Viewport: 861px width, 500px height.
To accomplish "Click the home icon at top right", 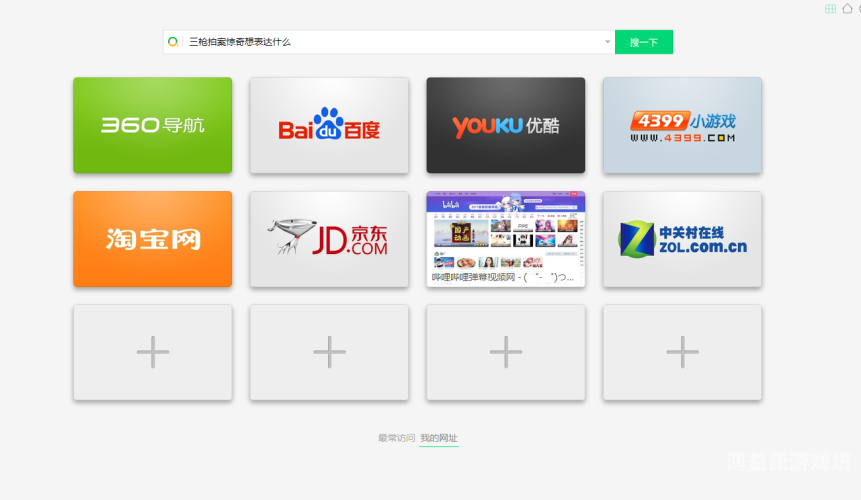I will coord(847,8).
